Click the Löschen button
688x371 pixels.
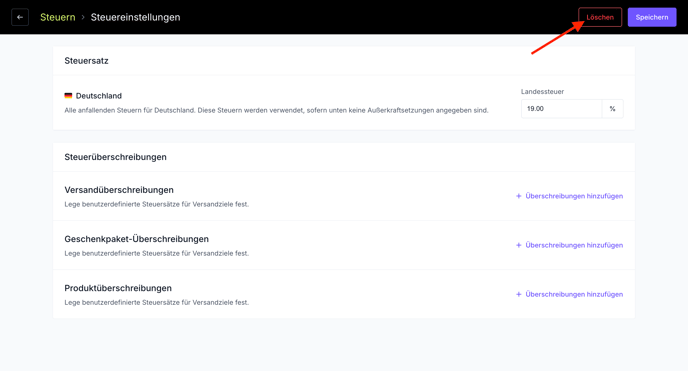point(600,17)
